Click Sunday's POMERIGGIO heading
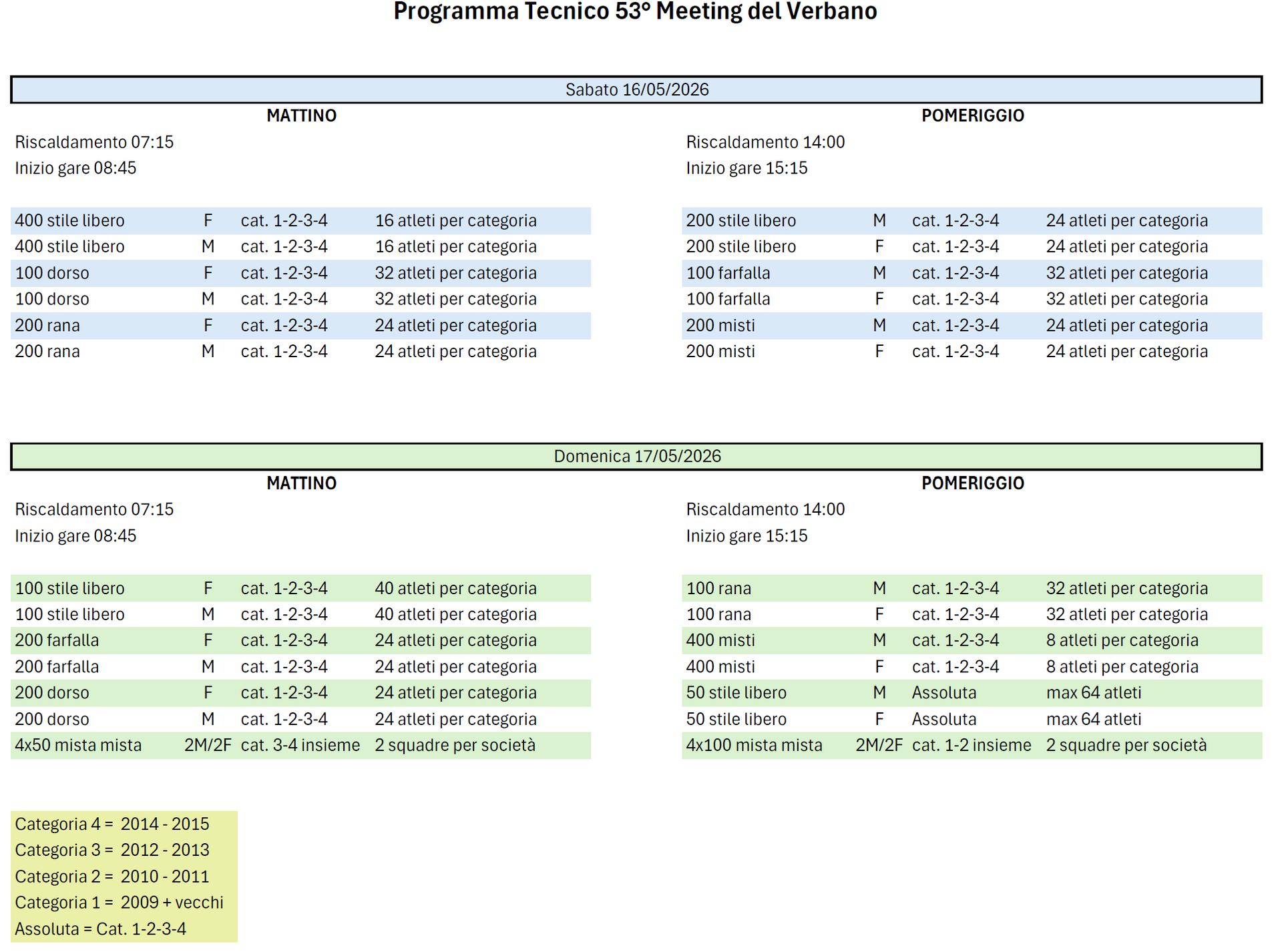Viewport: 1282px width, 952px height. (x=972, y=483)
